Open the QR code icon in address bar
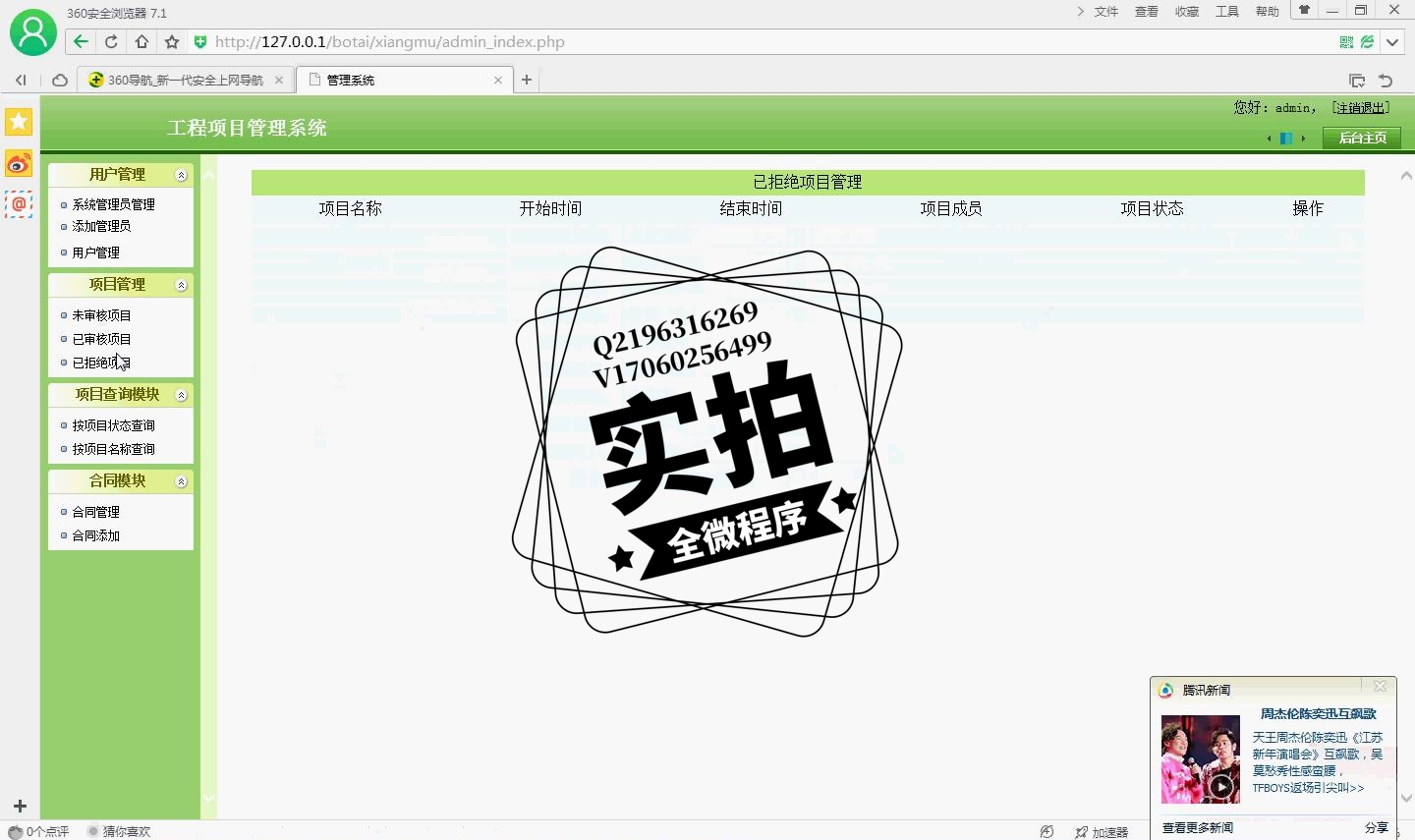Viewport: 1415px width, 840px height. coord(1346,42)
